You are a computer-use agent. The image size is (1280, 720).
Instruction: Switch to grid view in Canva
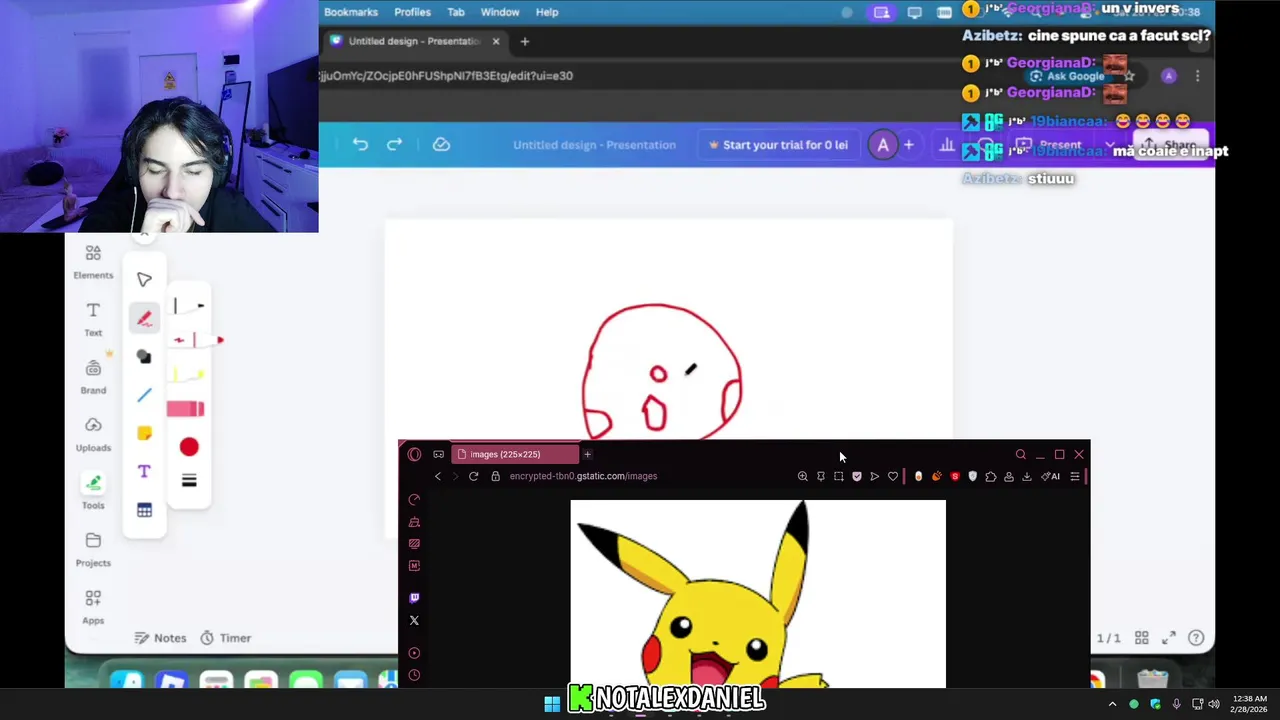coord(1141,638)
